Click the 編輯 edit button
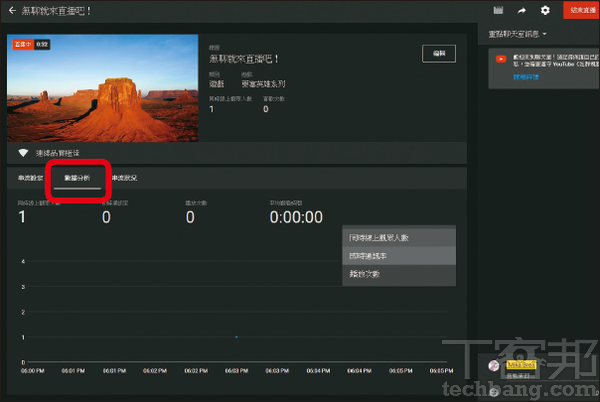The image size is (600, 402). click(x=438, y=54)
